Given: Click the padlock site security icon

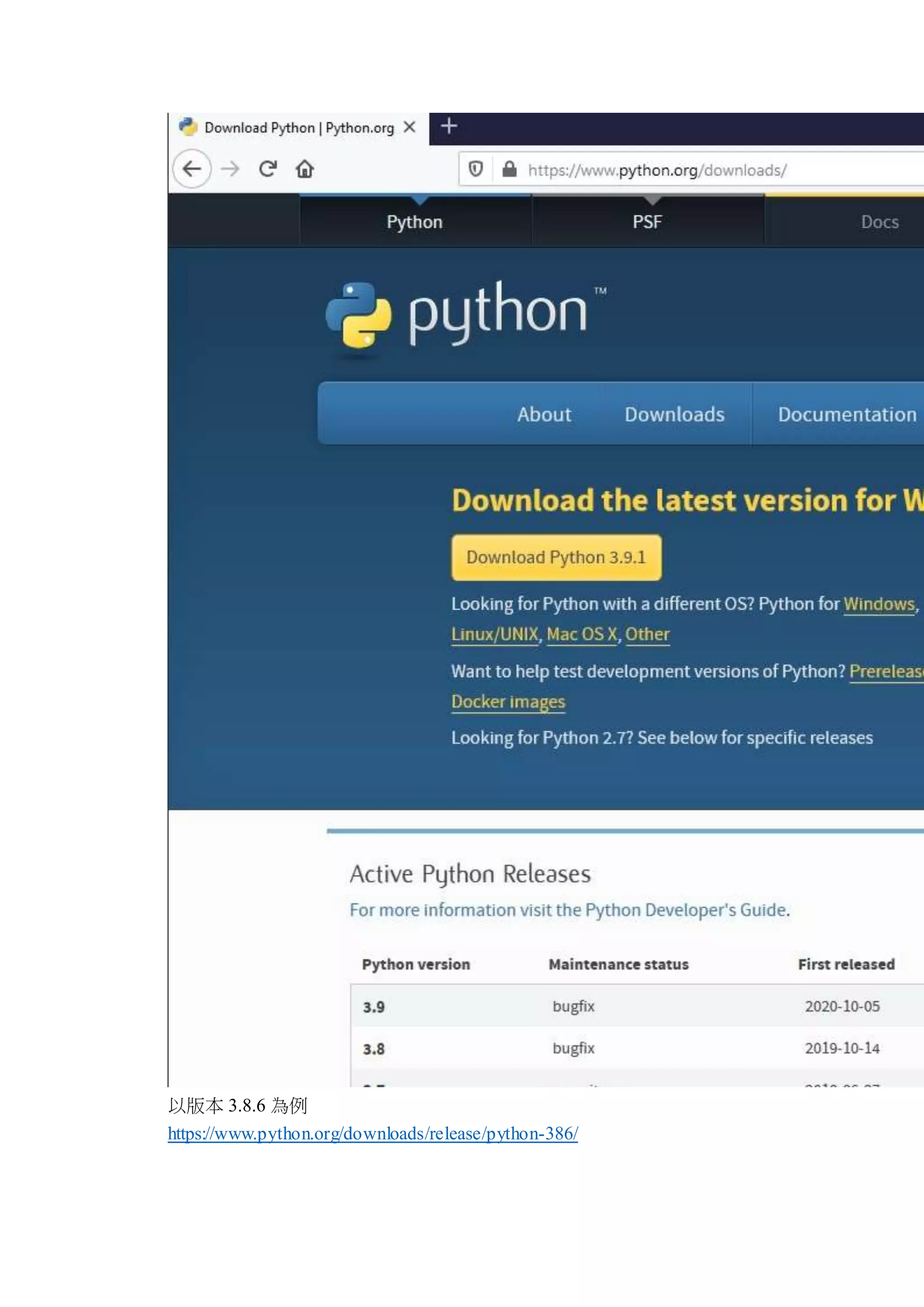Looking at the screenshot, I should pos(509,169).
